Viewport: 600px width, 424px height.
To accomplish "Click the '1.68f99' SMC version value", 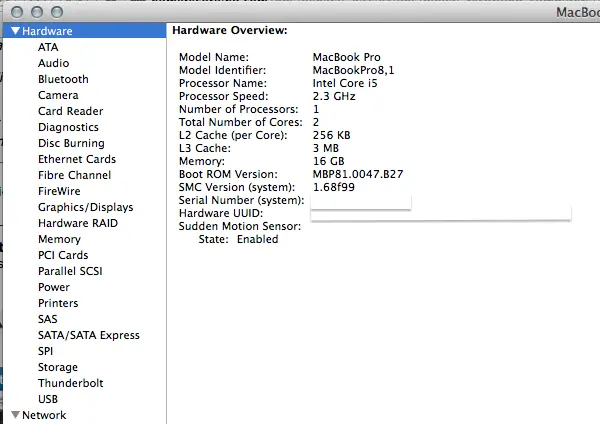I will tap(334, 187).
